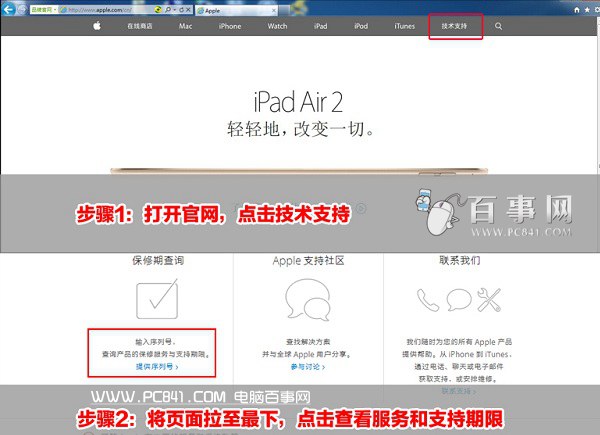Click the Apple site search magnifier icon
This screenshot has height=435, width=600.
[498, 26]
